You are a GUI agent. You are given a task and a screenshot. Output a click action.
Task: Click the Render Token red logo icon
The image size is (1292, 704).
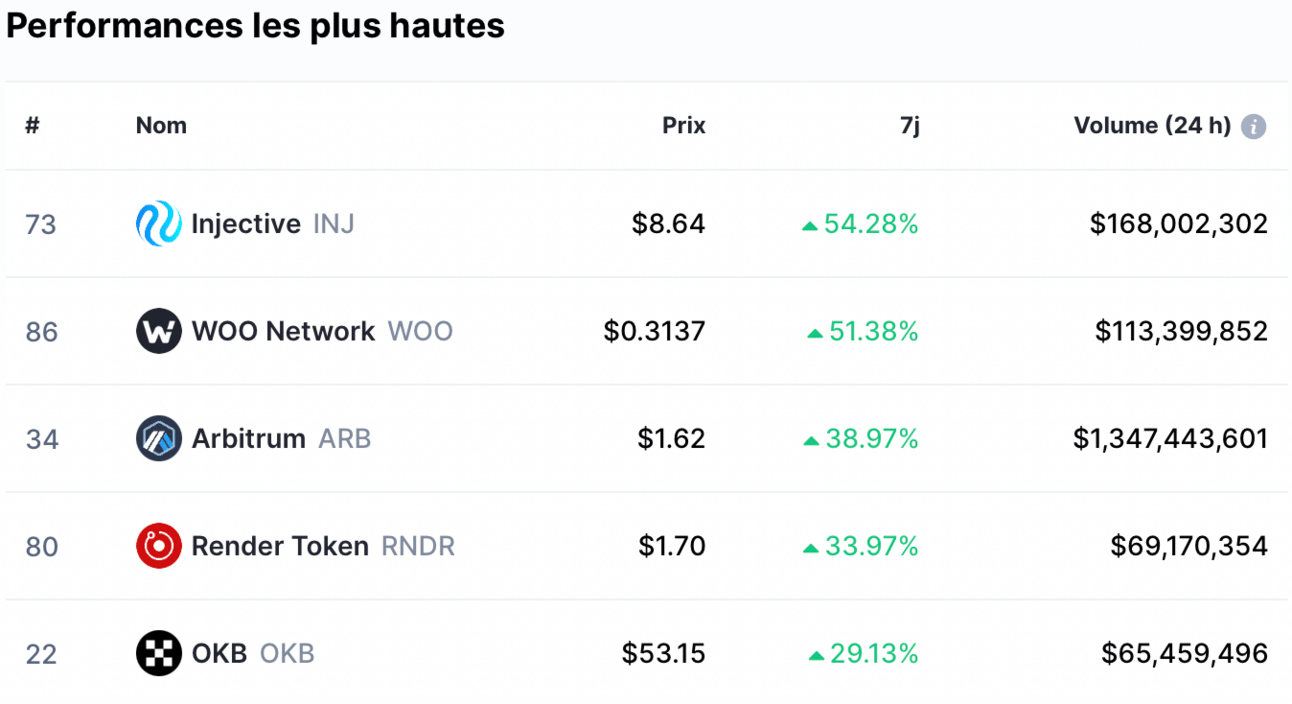coord(158,546)
